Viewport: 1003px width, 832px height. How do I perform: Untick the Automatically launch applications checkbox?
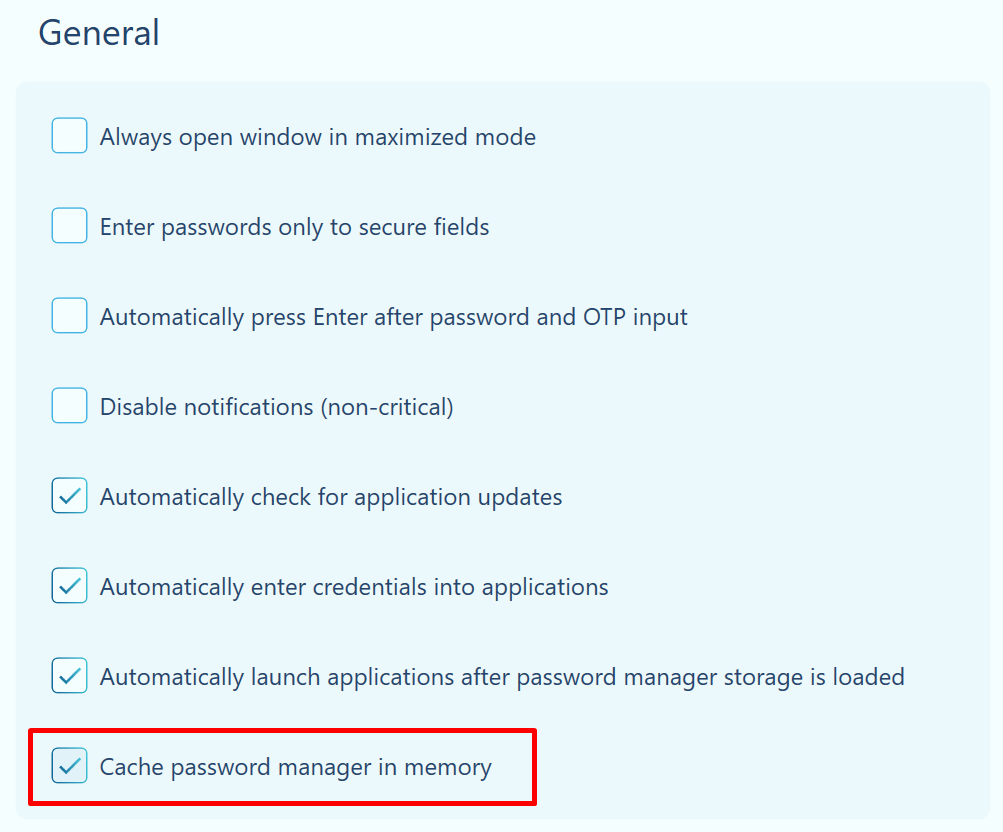(x=69, y=676)
